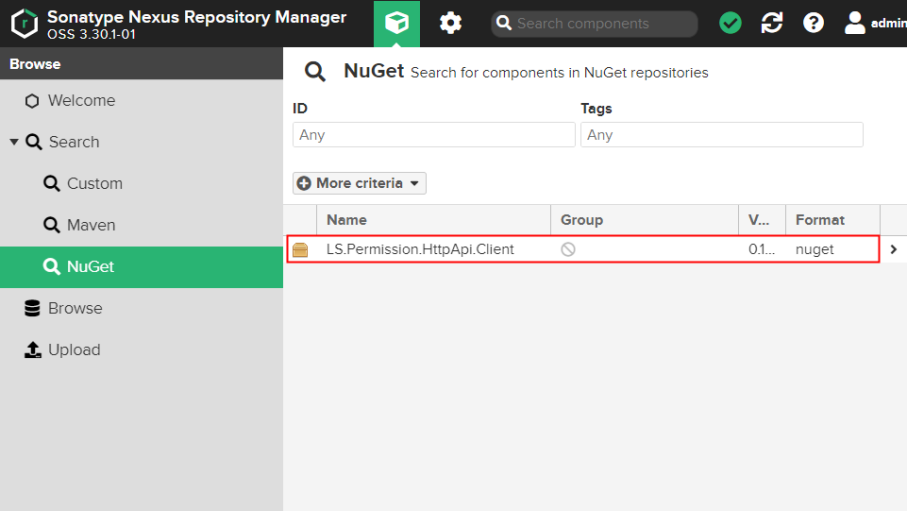
Task: Click the Tags search input field
Action: click(722, 135)
